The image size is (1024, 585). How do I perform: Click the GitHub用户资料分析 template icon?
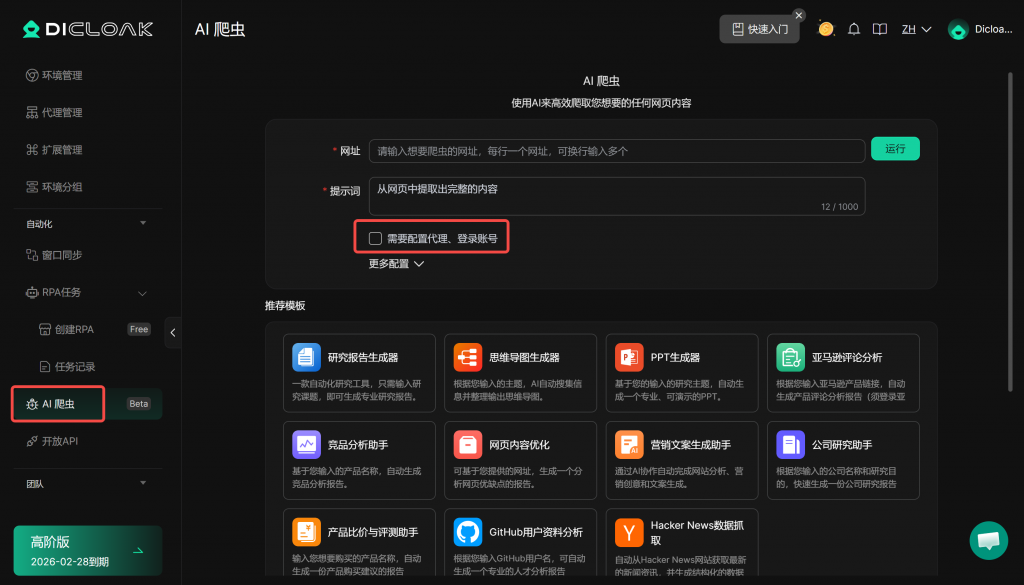468,531
